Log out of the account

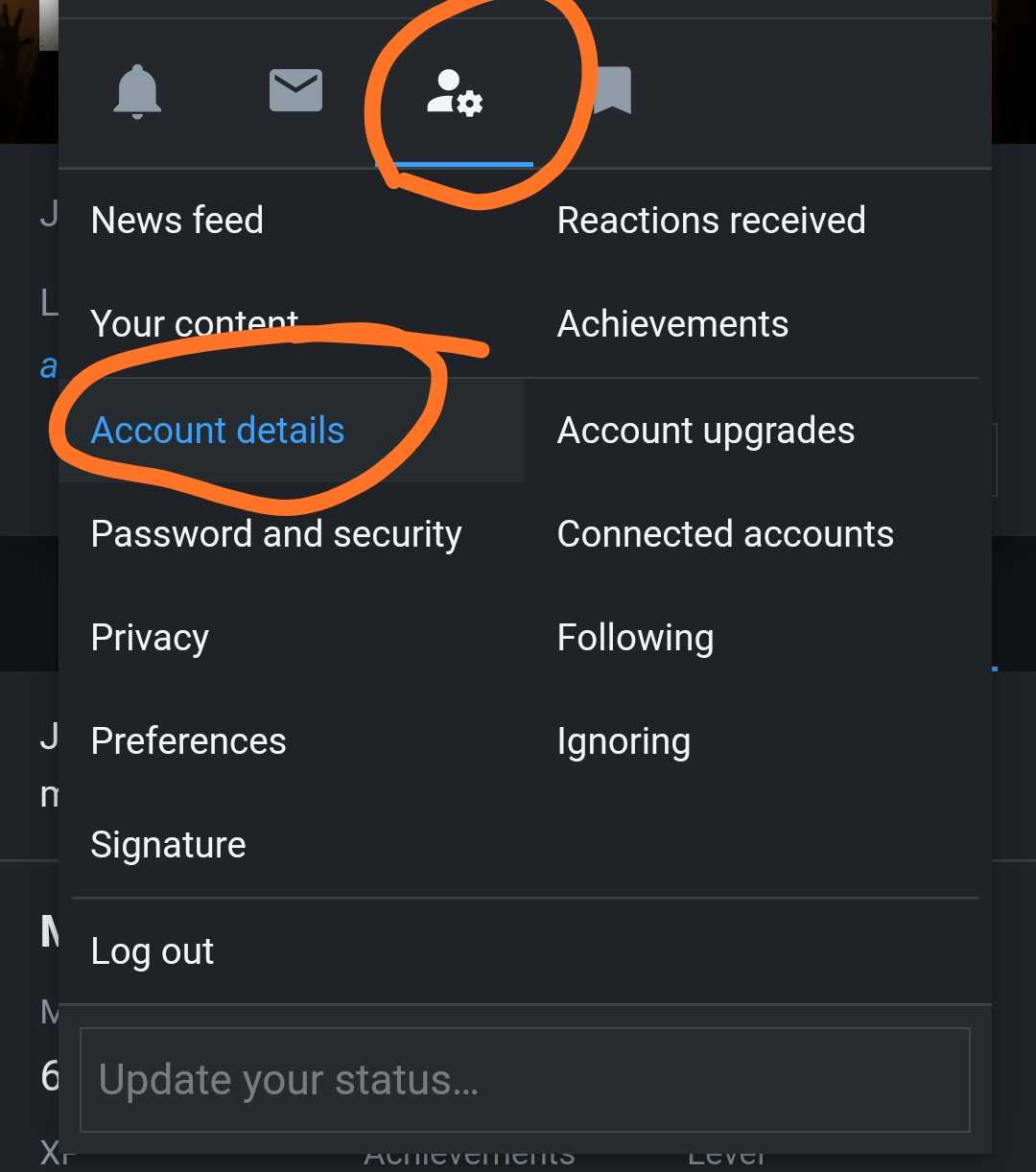pyautogui.click(x=153, y=951)
